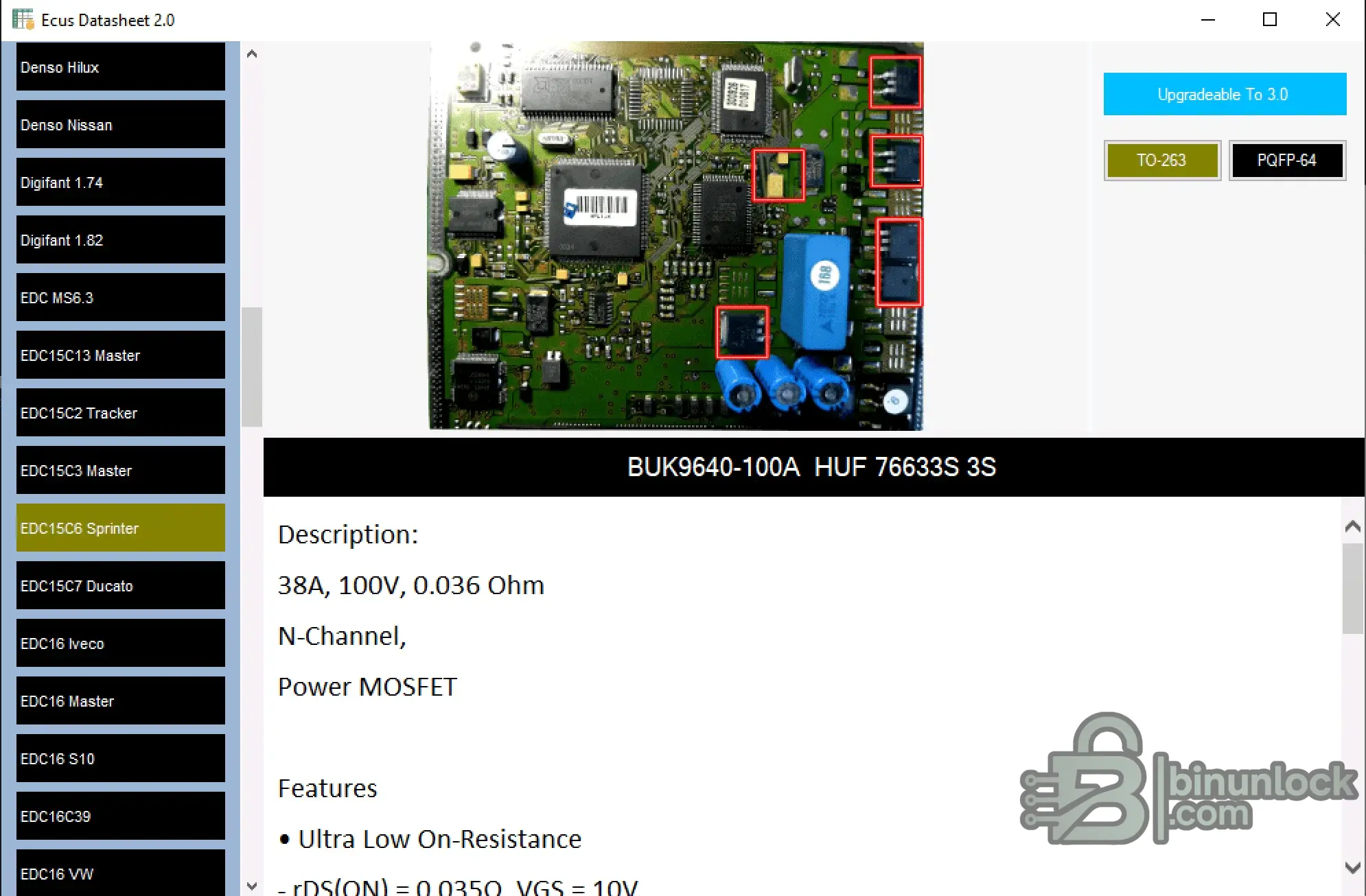Choose Digifant 1.82 in sidebar
1366x896 pixels.
point(121,239)
